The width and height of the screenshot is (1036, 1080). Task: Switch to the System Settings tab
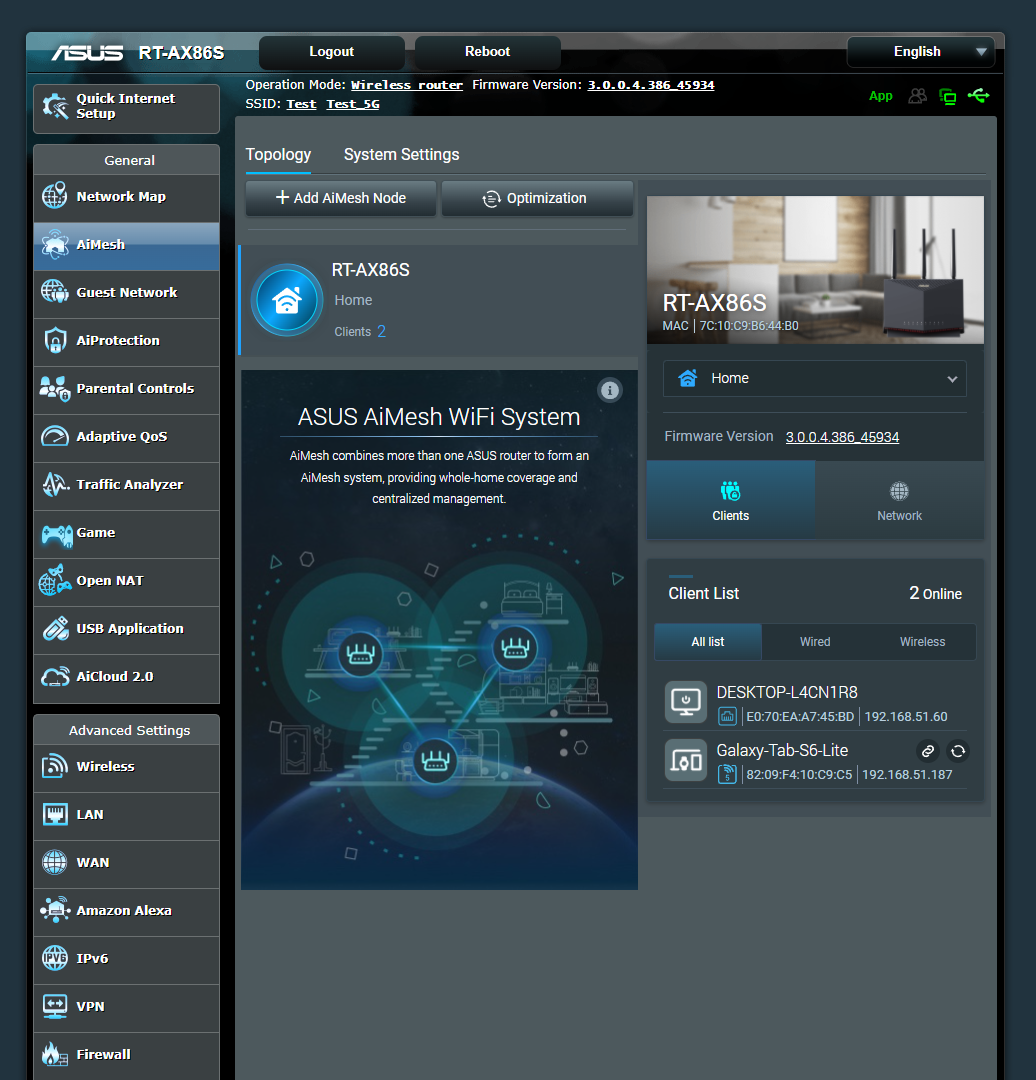401,155
